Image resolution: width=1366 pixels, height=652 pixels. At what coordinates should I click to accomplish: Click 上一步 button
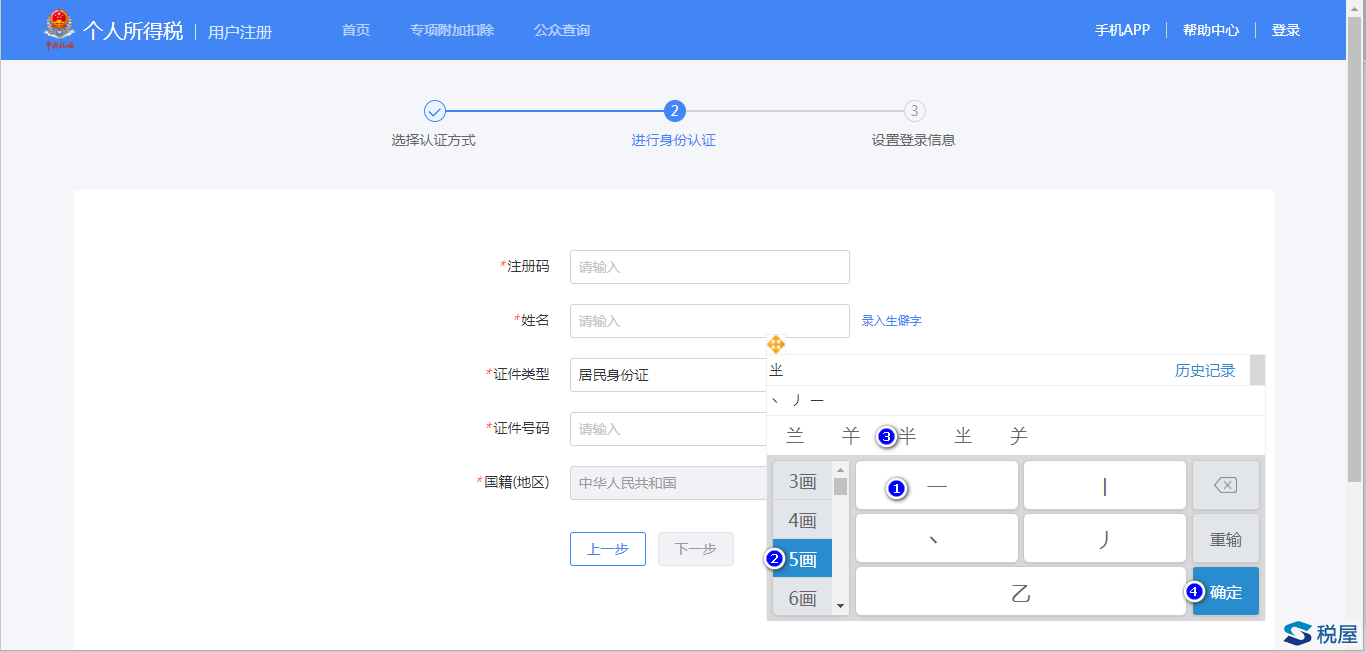pyautogui.click(x=608, y=549)
